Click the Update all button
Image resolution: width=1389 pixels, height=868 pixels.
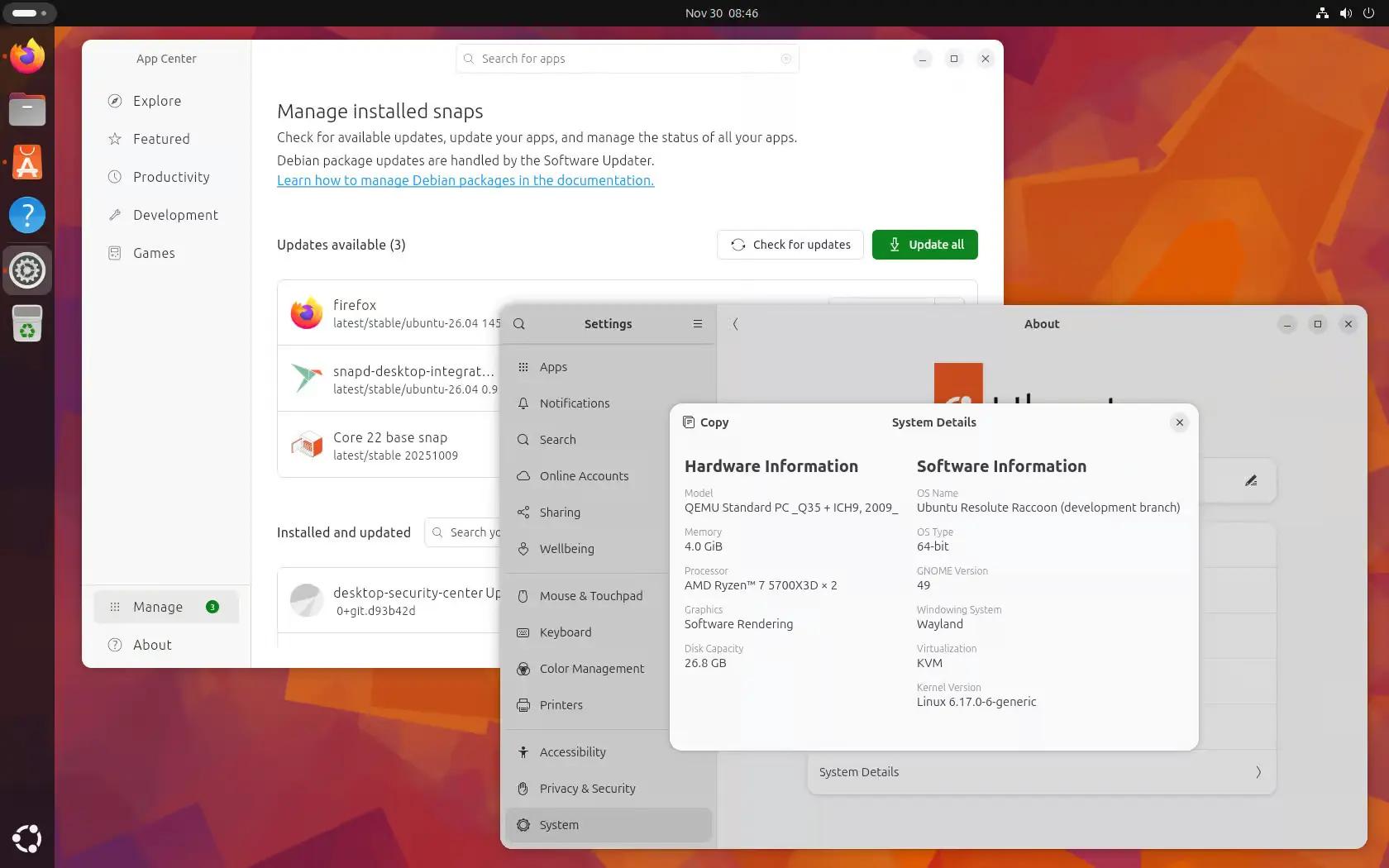(x=924, y=245)
